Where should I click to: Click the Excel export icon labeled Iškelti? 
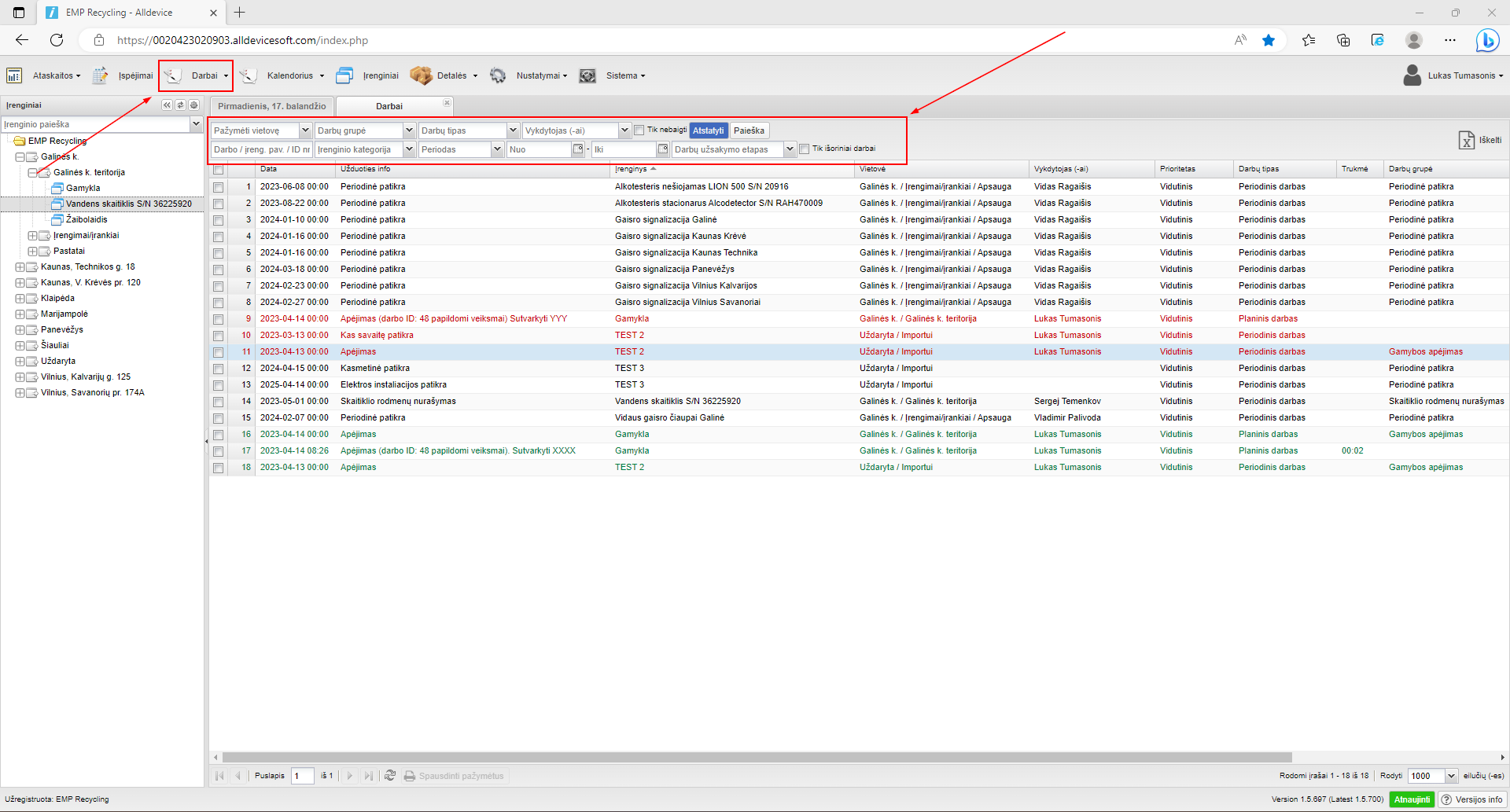click(x=1467, y=140)
